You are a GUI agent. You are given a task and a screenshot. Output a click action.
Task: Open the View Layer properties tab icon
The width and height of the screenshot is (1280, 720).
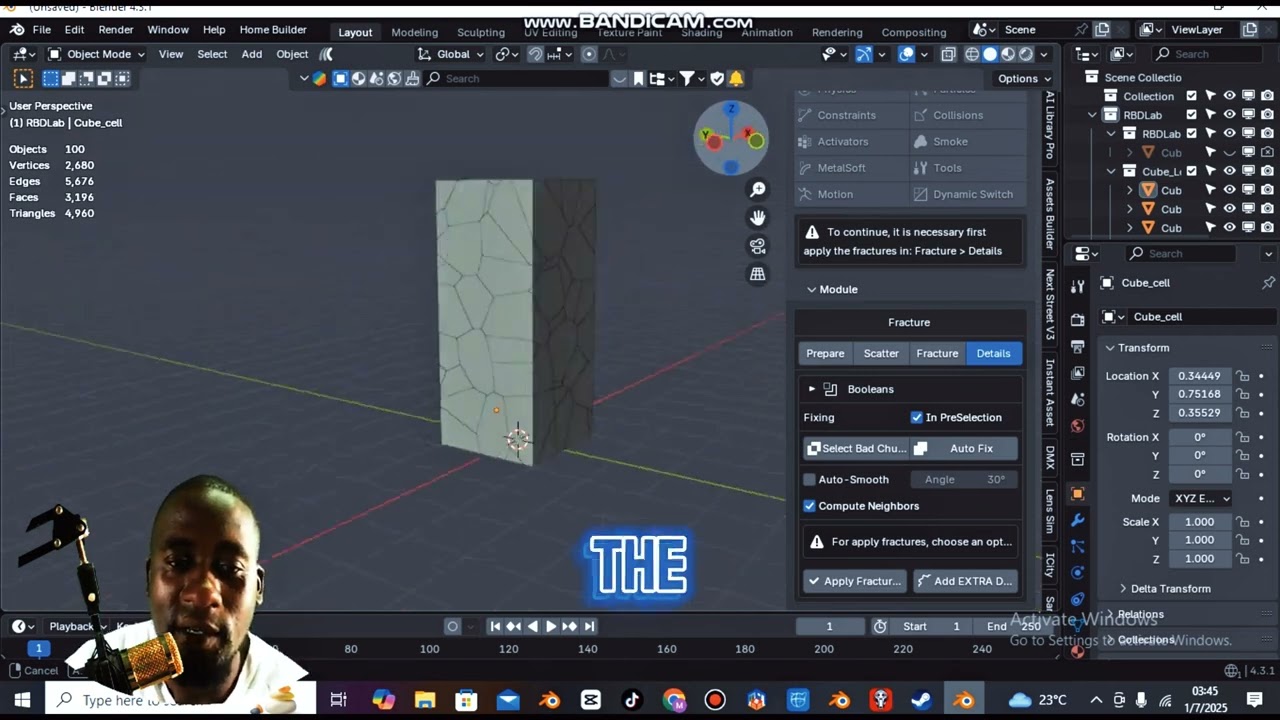click(1077, 373)
